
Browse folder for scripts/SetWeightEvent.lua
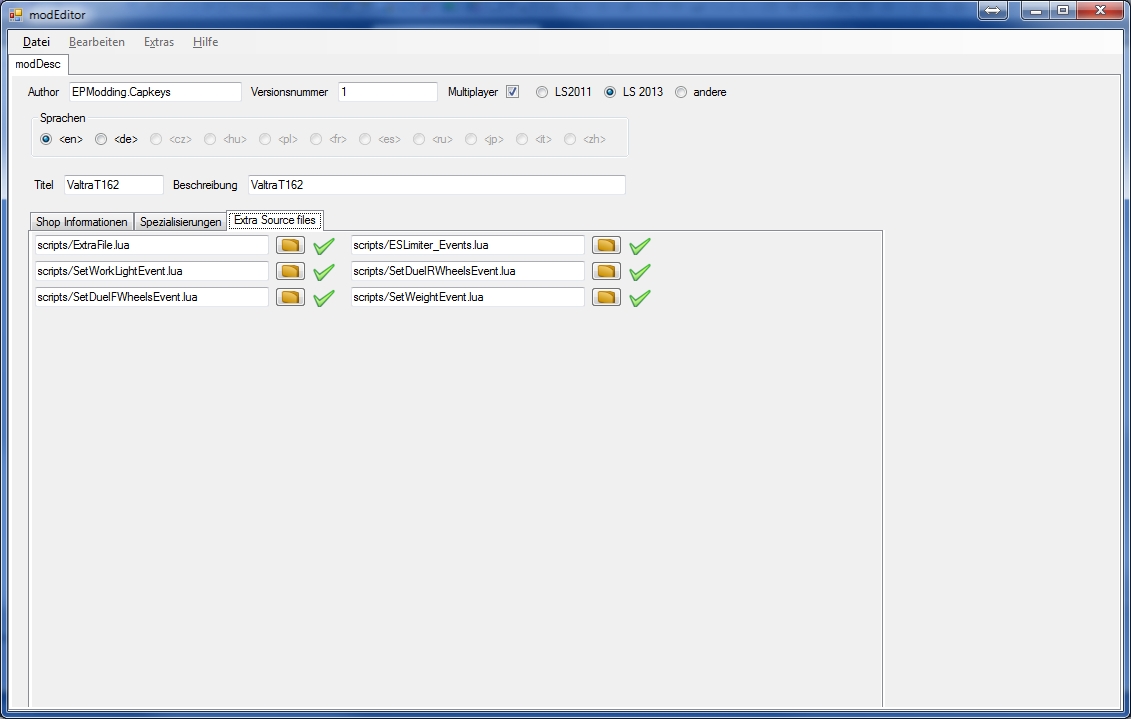click(606, 297)
